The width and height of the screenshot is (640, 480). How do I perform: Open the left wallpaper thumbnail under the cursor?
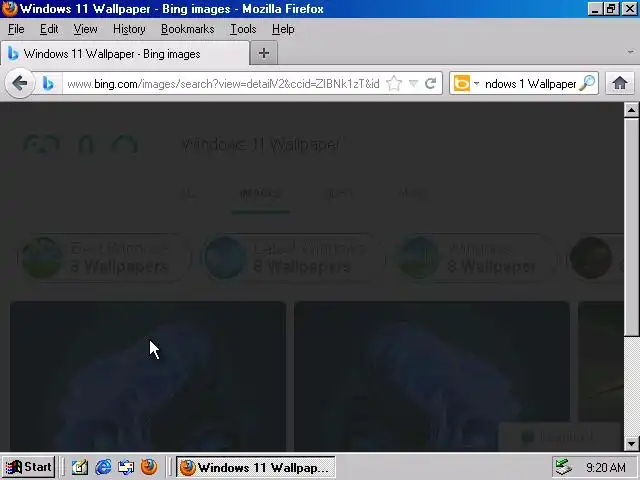pos(147,376)
